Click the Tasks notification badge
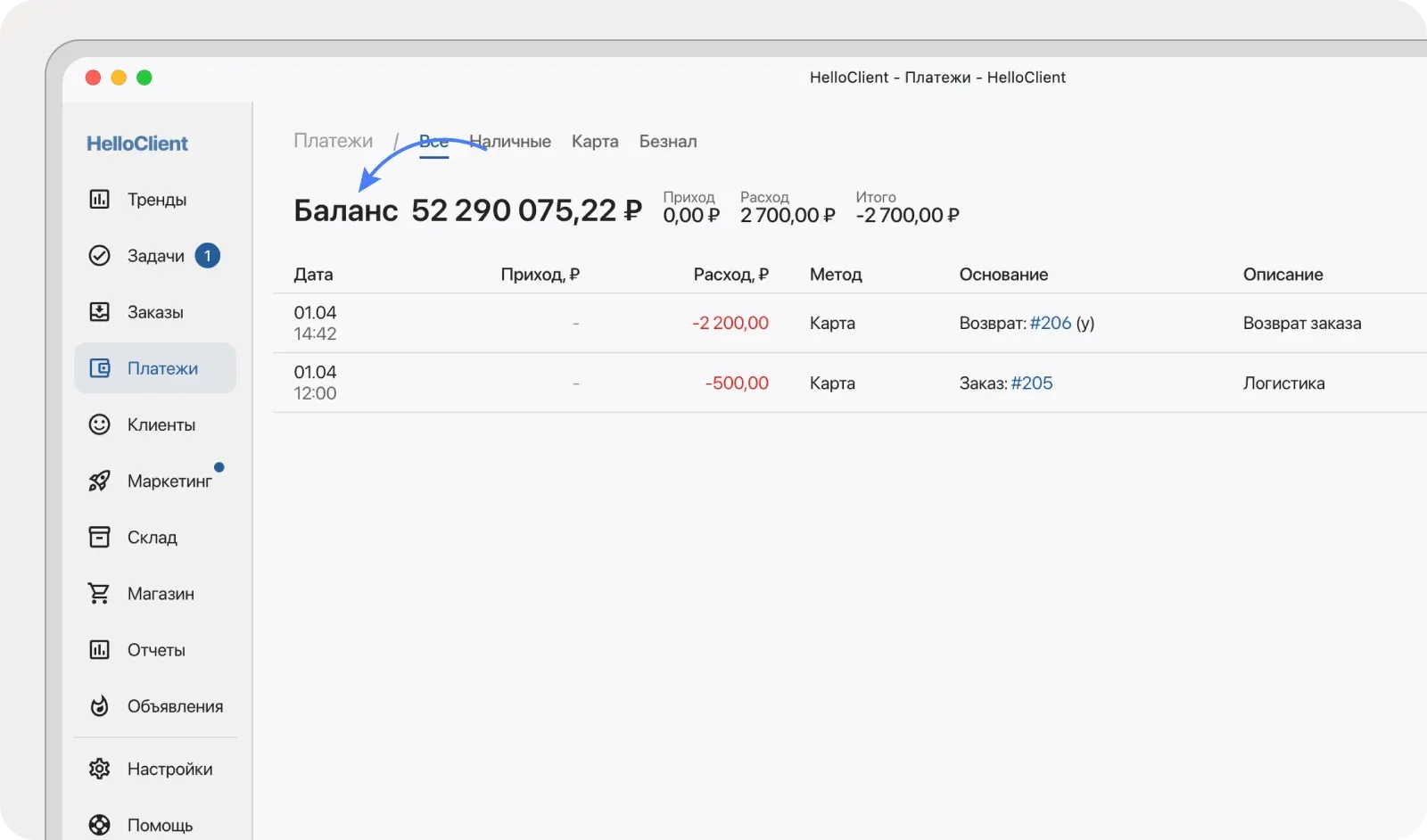Screen dimensions: 1427x840 click(x=208, y=256)
